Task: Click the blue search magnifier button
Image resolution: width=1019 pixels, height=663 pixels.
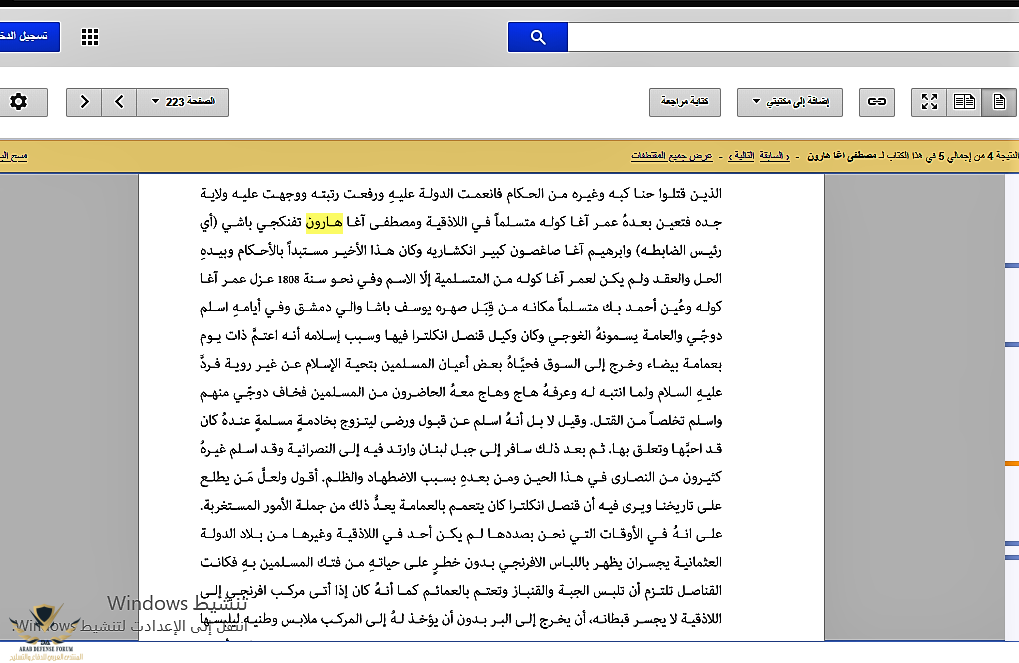Action: tap(537, 37)
